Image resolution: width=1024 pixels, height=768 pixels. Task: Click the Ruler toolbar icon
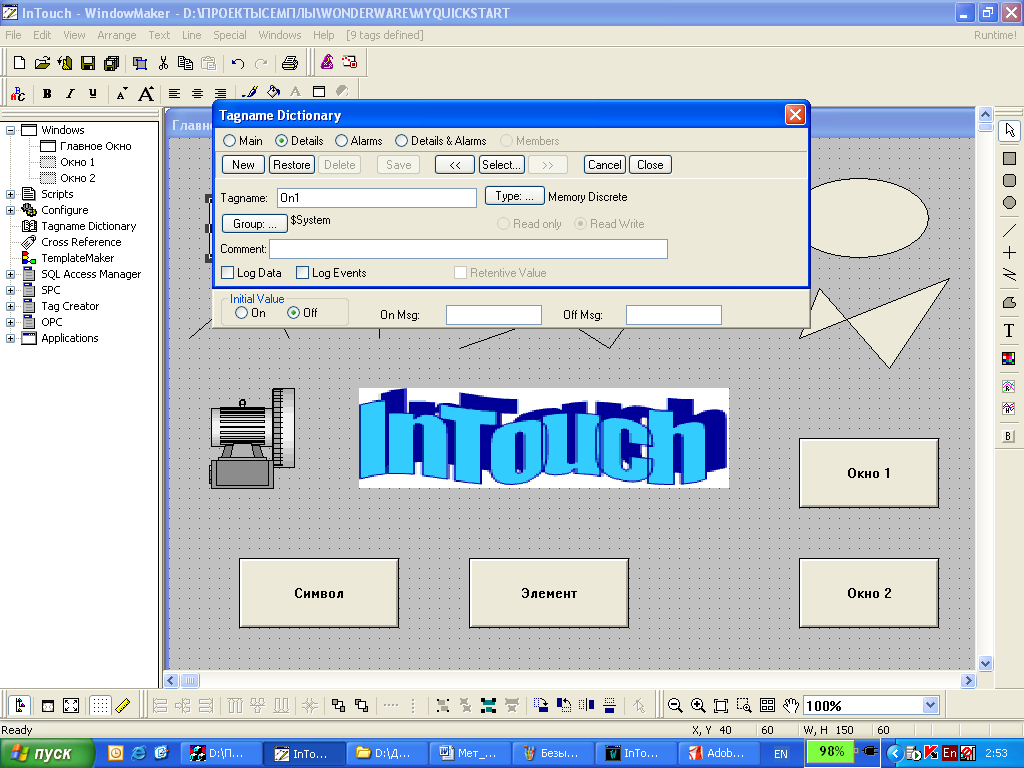[123, 705]
